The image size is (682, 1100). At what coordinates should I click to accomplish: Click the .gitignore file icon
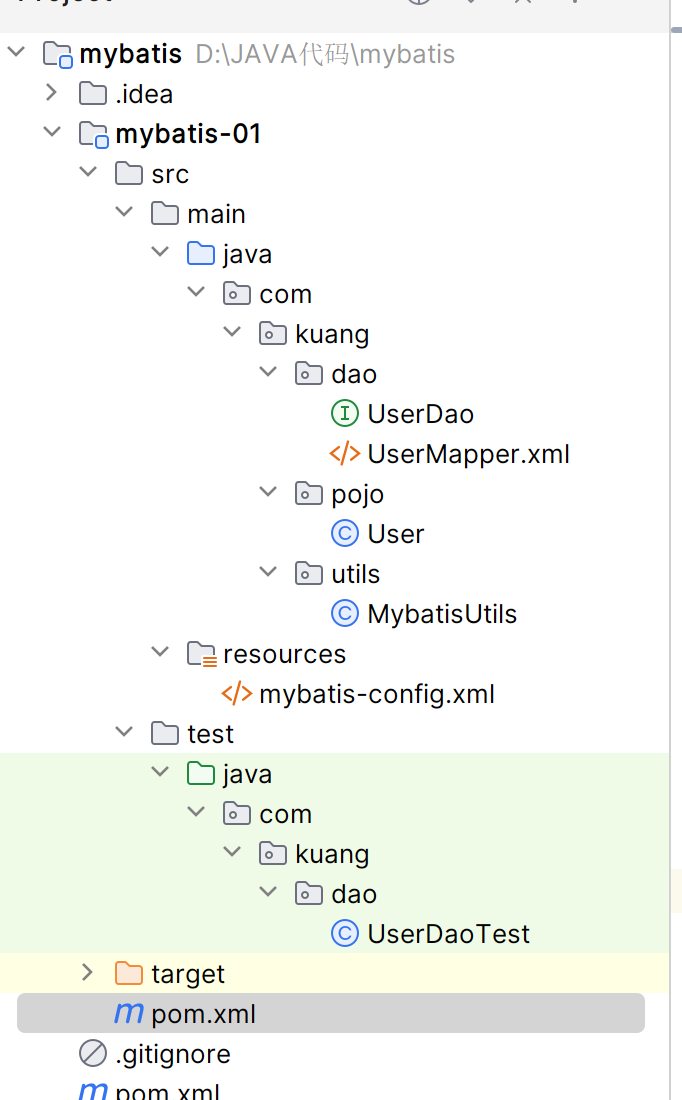[x=92, y=1054]
